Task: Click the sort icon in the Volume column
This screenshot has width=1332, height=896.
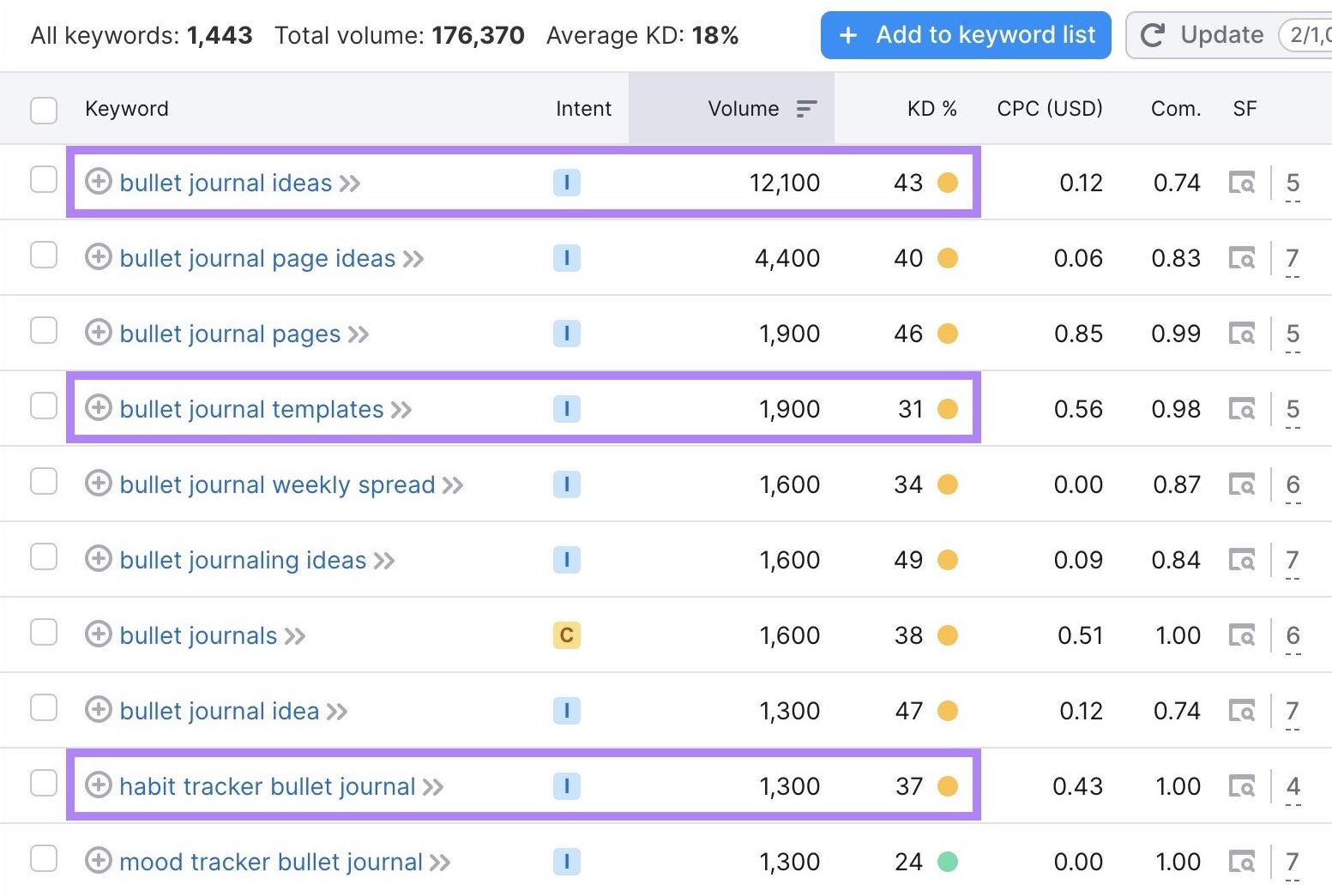Action: (x=805, y=108)
